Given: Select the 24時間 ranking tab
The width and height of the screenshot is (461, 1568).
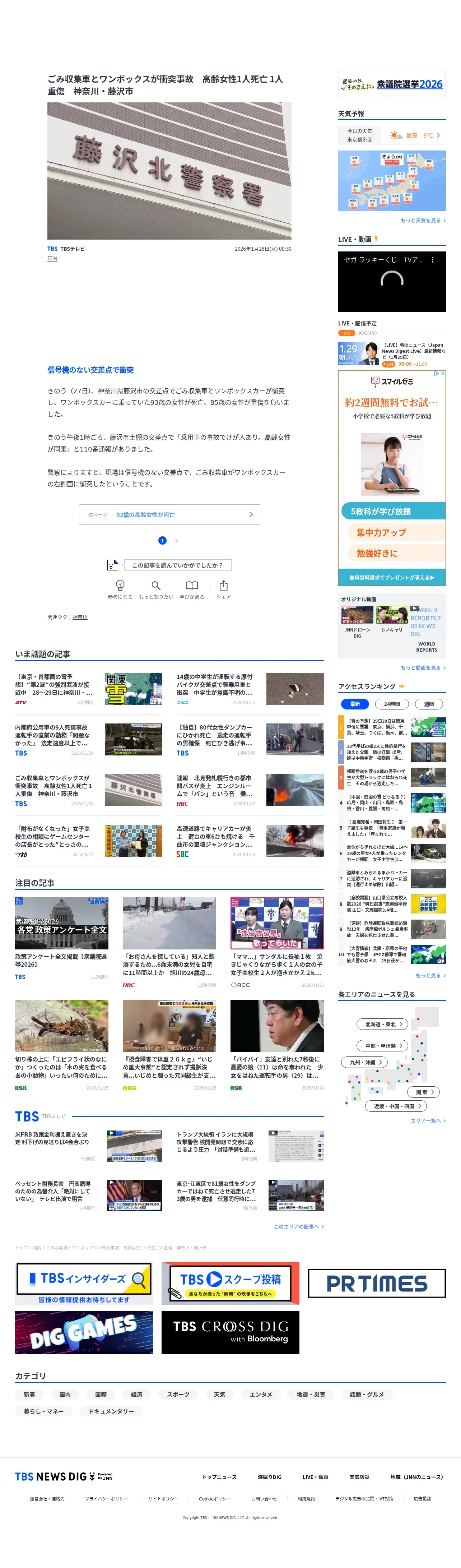Looking at the screenshot, I should [392, 704].
